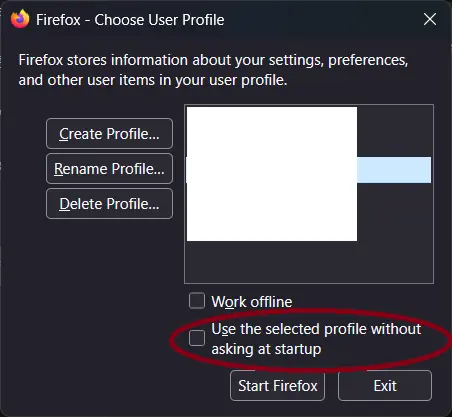Click the 'Firefox - Choose User Profile' title text
Image resolution: width=452 pixels, height=417 pixels.
tap(130, 20)
